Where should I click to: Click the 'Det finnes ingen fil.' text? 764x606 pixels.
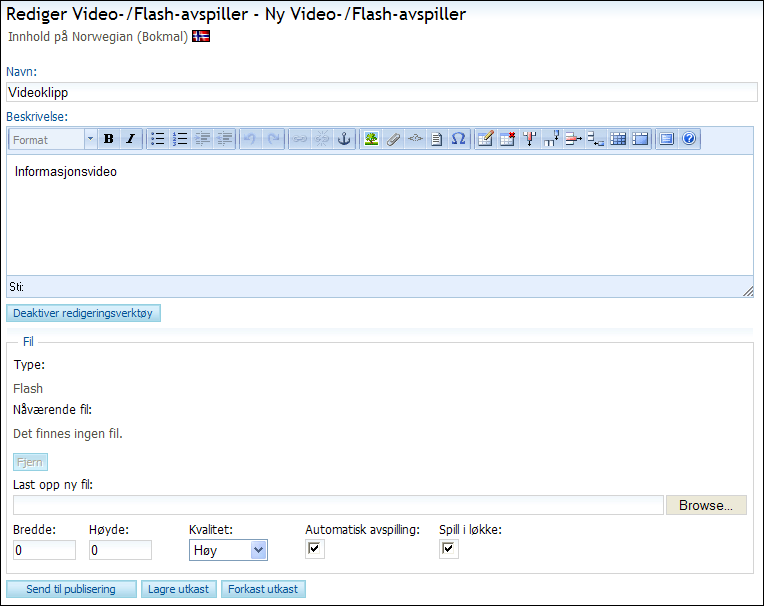tap(68, 434)
